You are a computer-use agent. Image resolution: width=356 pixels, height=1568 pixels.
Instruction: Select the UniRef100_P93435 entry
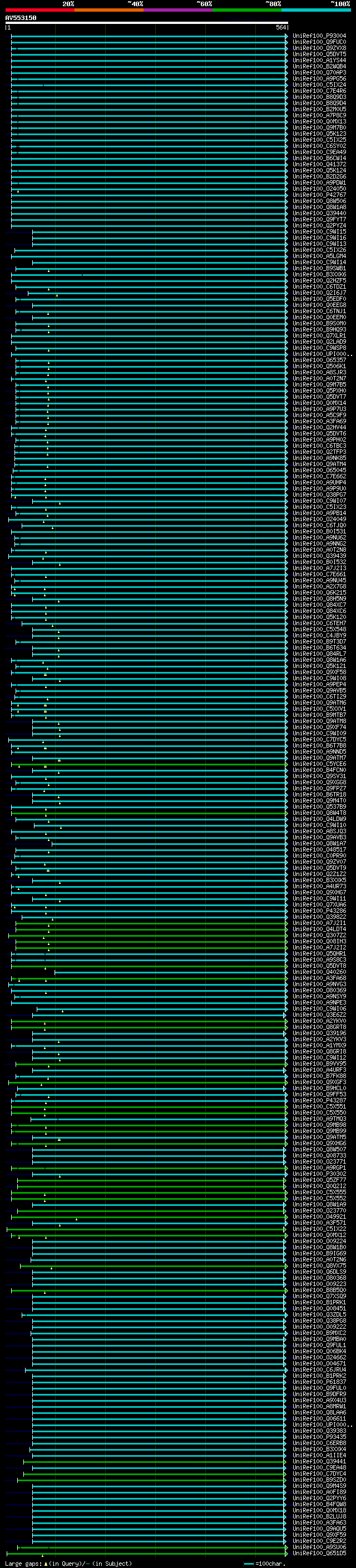click(x=319, y=1437)
